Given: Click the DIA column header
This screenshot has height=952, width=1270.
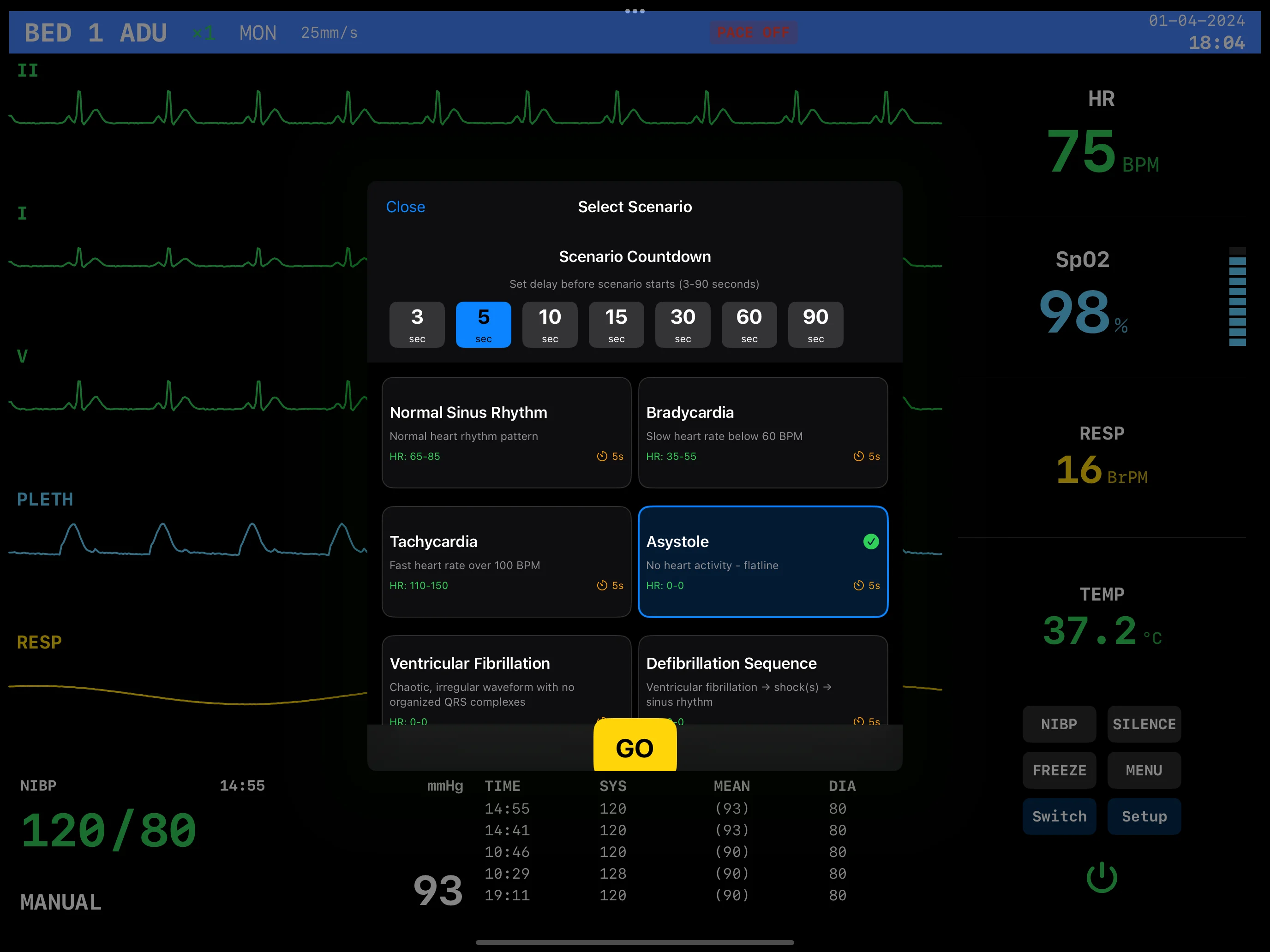Looking at the screenshot, I should point(842,786).
